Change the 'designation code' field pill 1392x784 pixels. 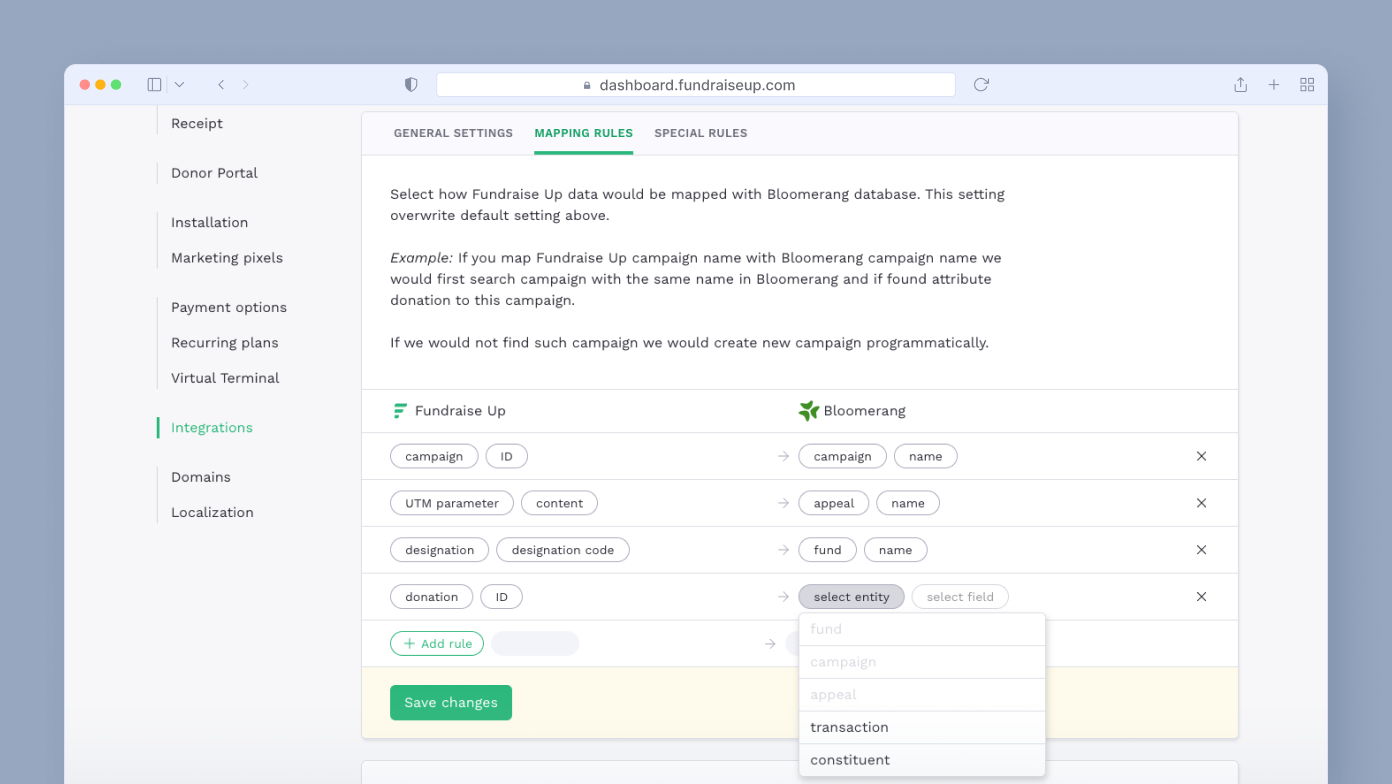[563, 550]
